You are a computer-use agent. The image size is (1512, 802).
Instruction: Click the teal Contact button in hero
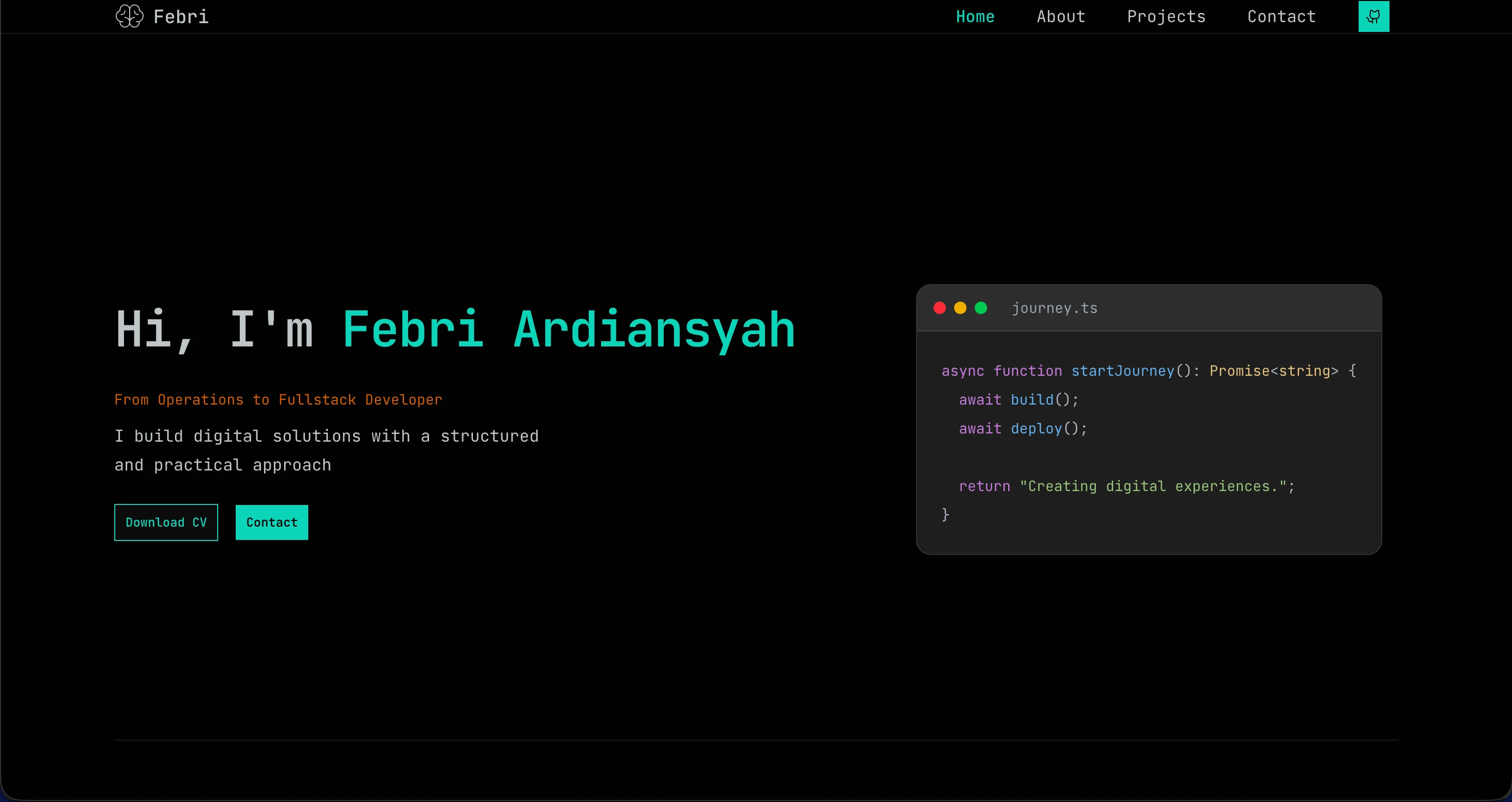[x=272, y=522]
